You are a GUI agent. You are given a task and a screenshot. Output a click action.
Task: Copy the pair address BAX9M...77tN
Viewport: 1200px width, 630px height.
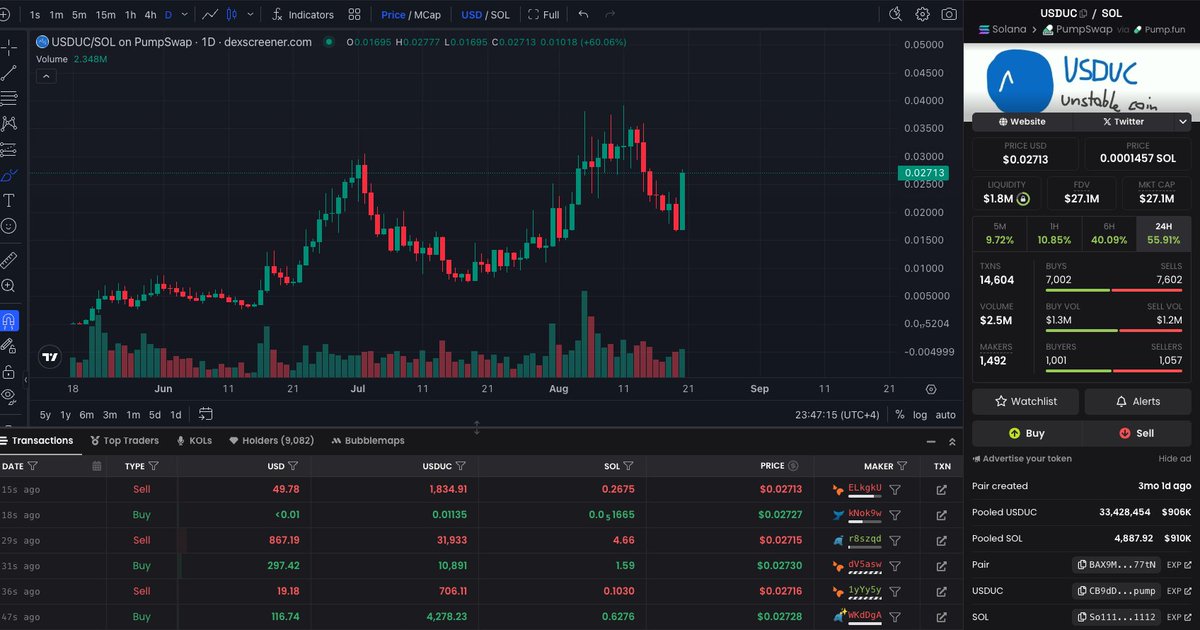tap(1118, 565)
